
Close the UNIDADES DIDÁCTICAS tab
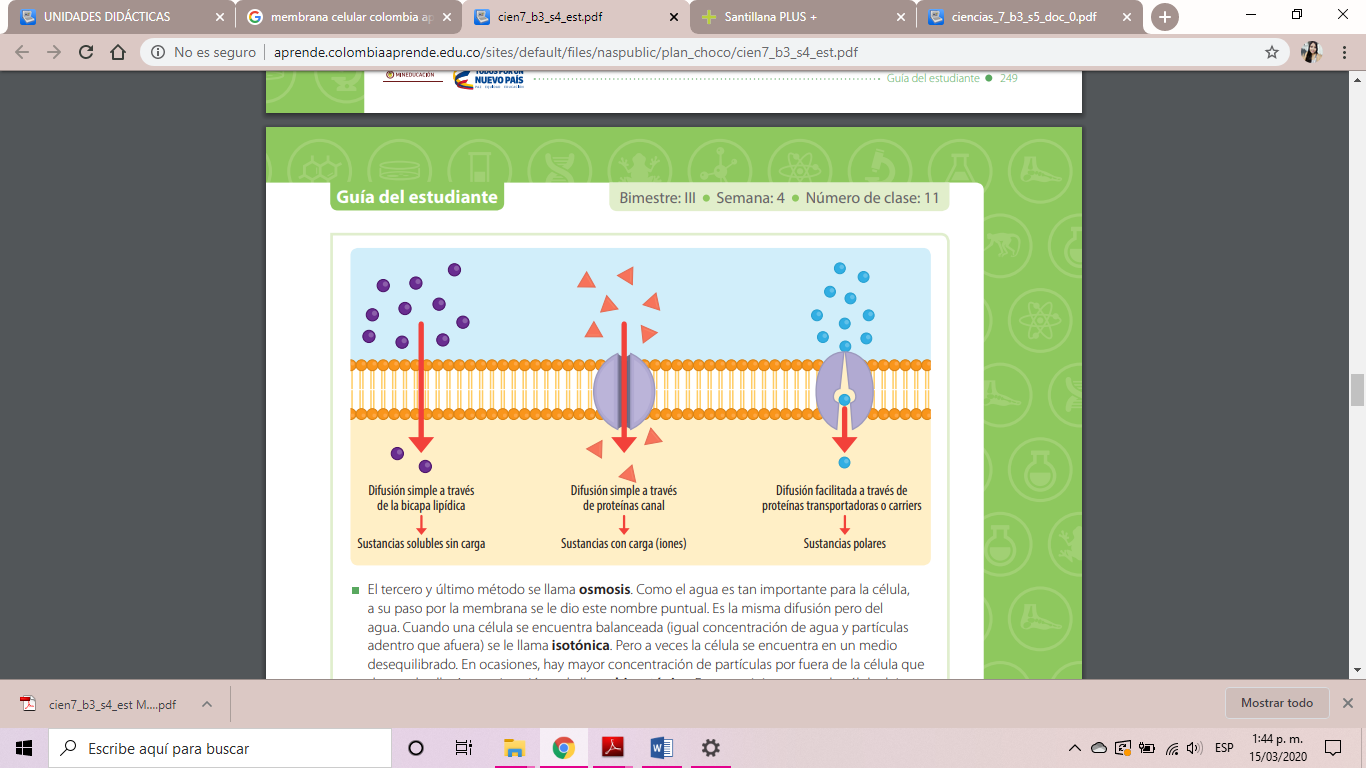tap(220, 17)
